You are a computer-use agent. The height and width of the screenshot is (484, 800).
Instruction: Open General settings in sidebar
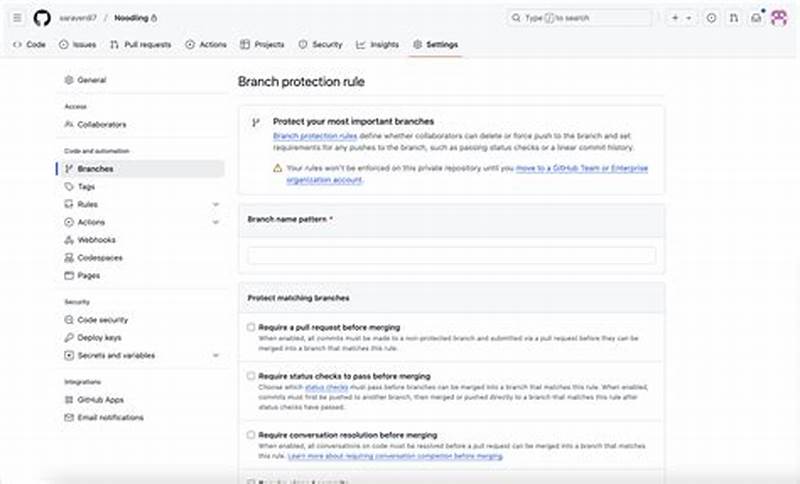(140, 80)
